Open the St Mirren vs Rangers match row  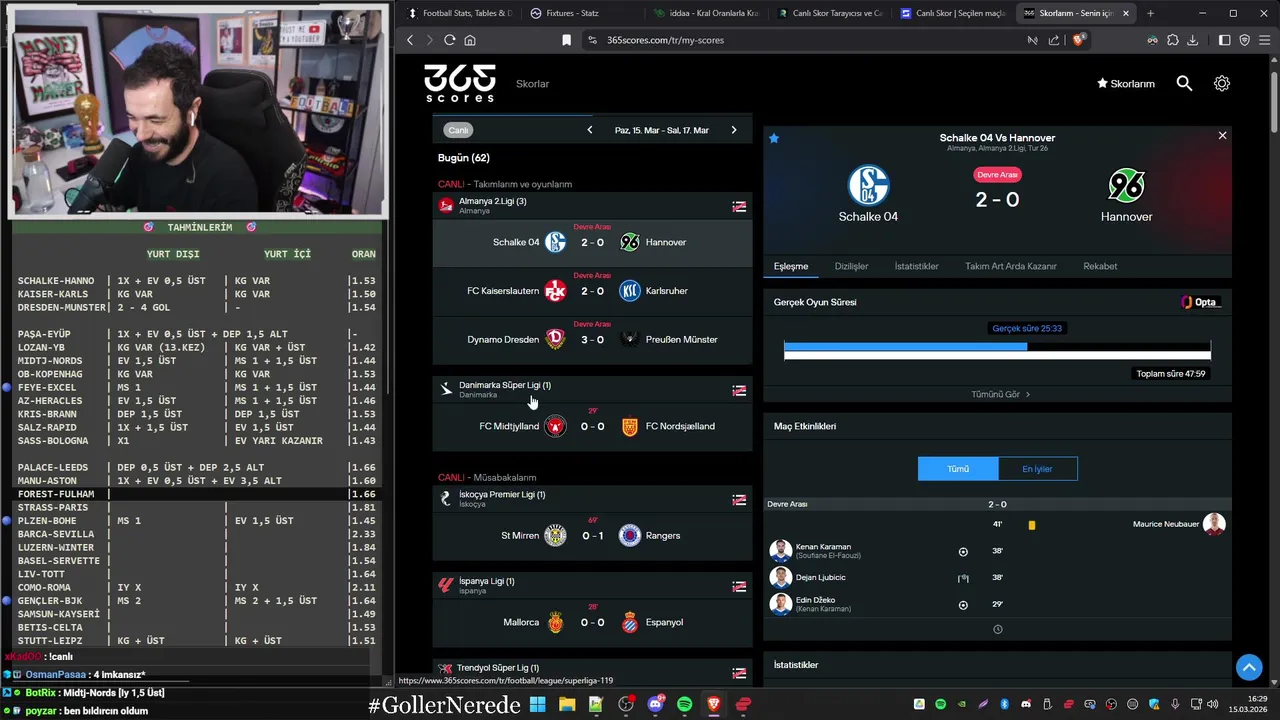[592, 535]
